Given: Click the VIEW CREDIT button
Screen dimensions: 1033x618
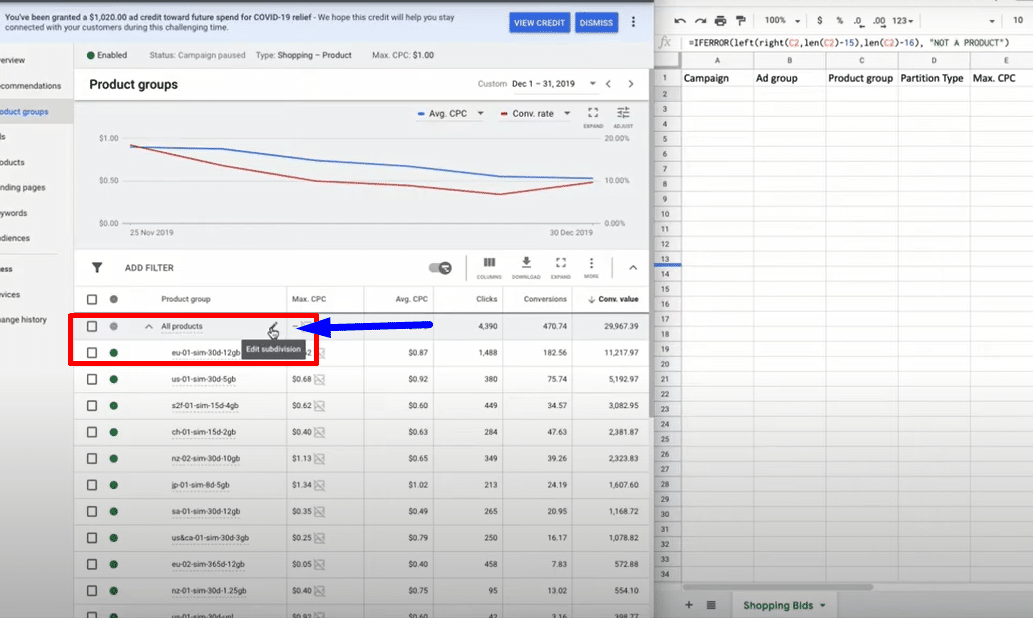Looking at the screenshot, I should click(539, 22).
